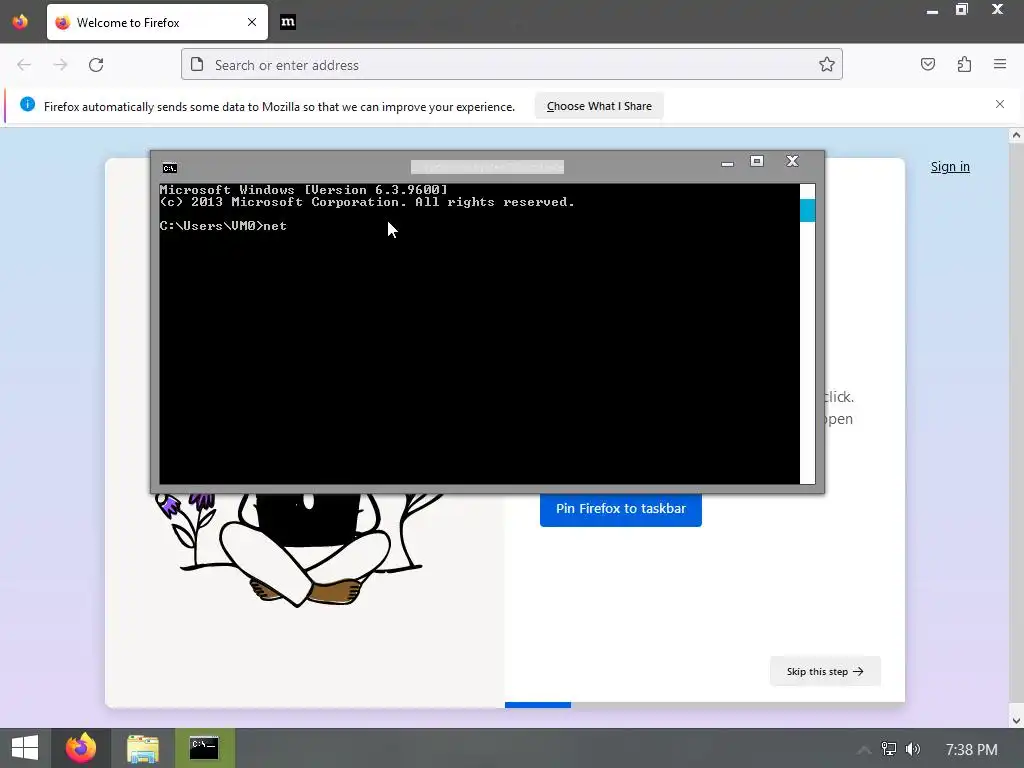Open the Extensions puzzle icon
The image size is (1024, 768).
[964, 64]
